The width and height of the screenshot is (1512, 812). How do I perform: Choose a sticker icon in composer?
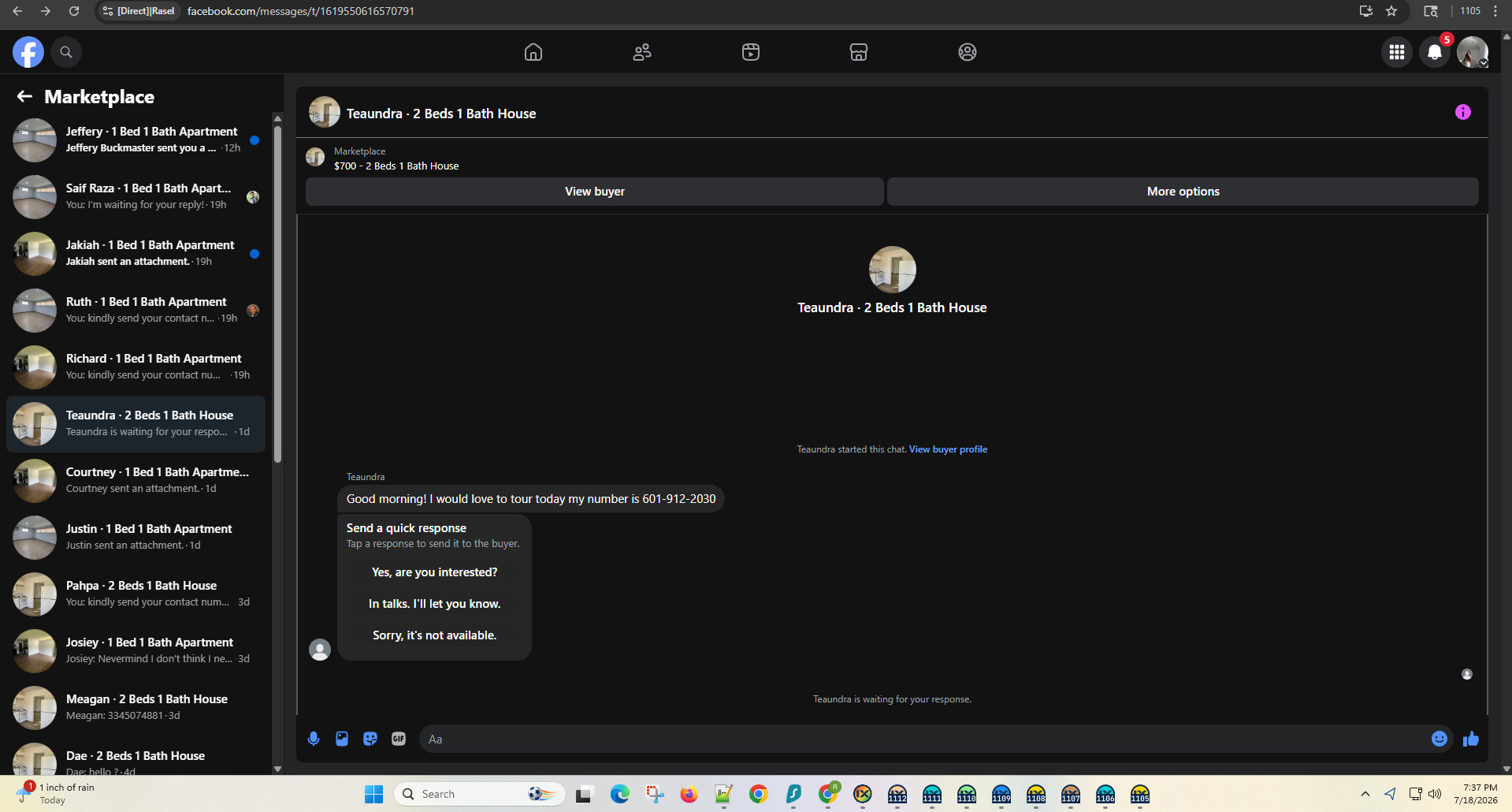[370, 739]
